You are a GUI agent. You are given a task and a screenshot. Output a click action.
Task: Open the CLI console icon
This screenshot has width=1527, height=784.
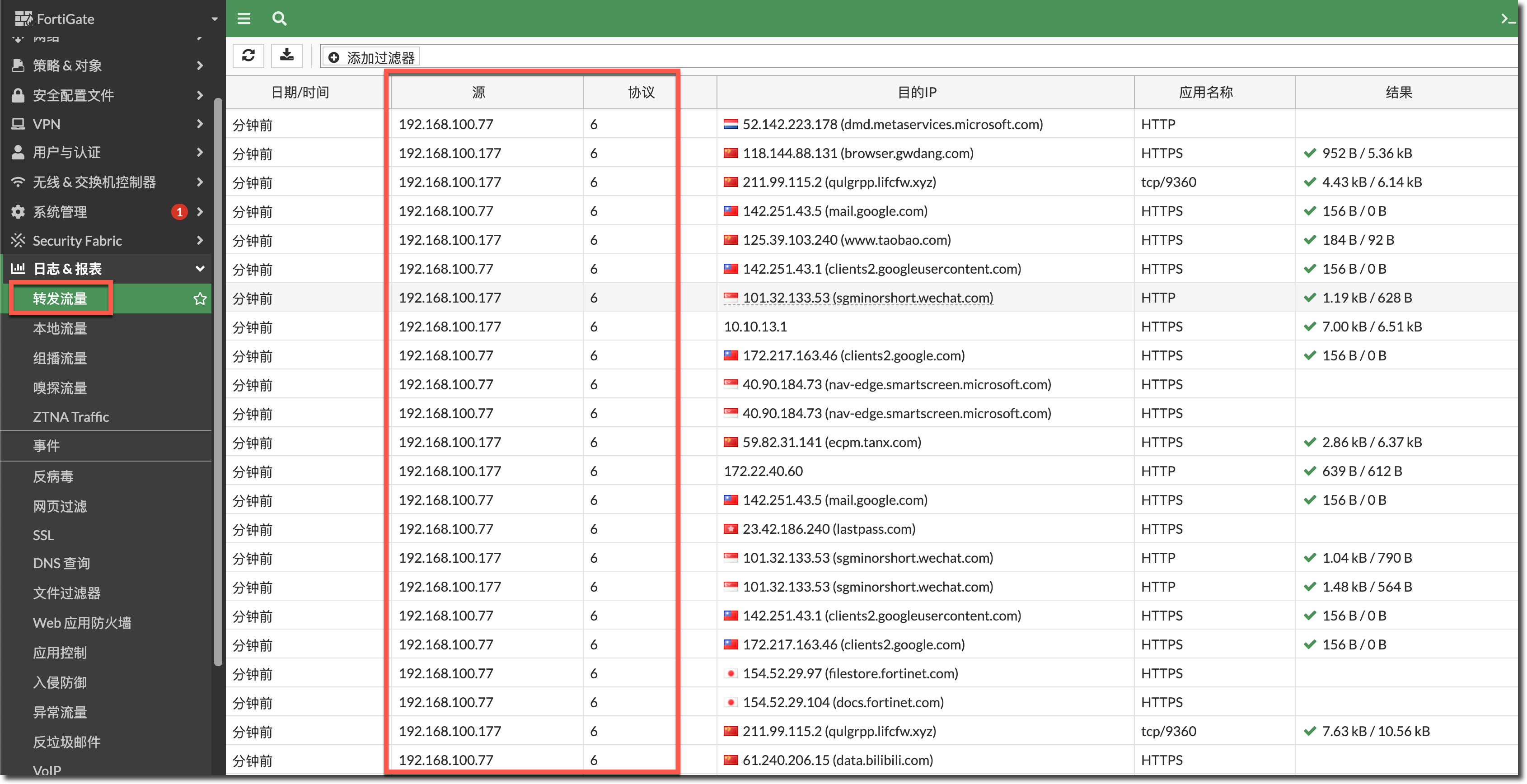[x=1508, y=19]
